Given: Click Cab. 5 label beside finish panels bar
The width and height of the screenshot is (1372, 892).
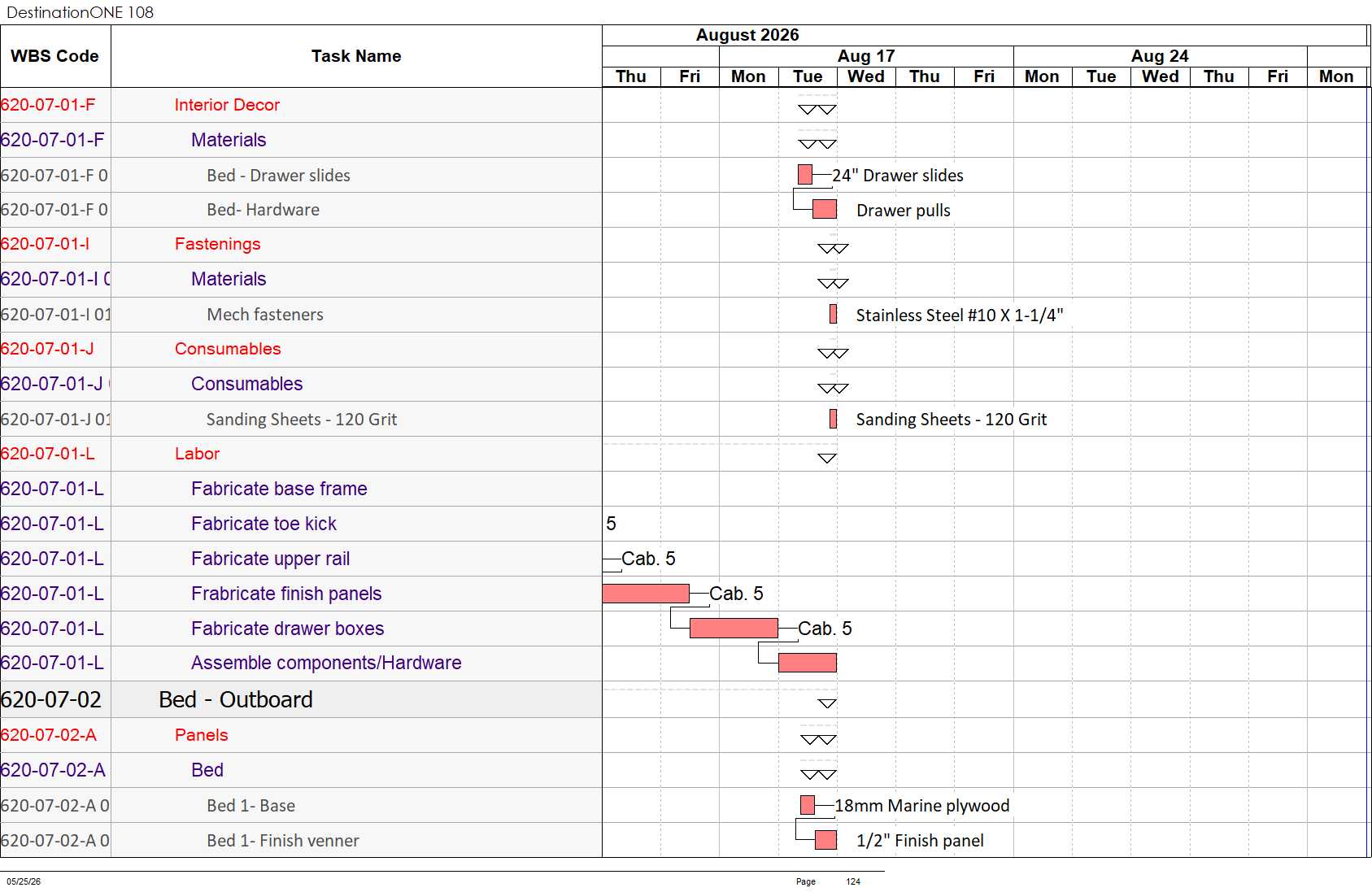Looking at the screenshot, I should click(736, 594).
